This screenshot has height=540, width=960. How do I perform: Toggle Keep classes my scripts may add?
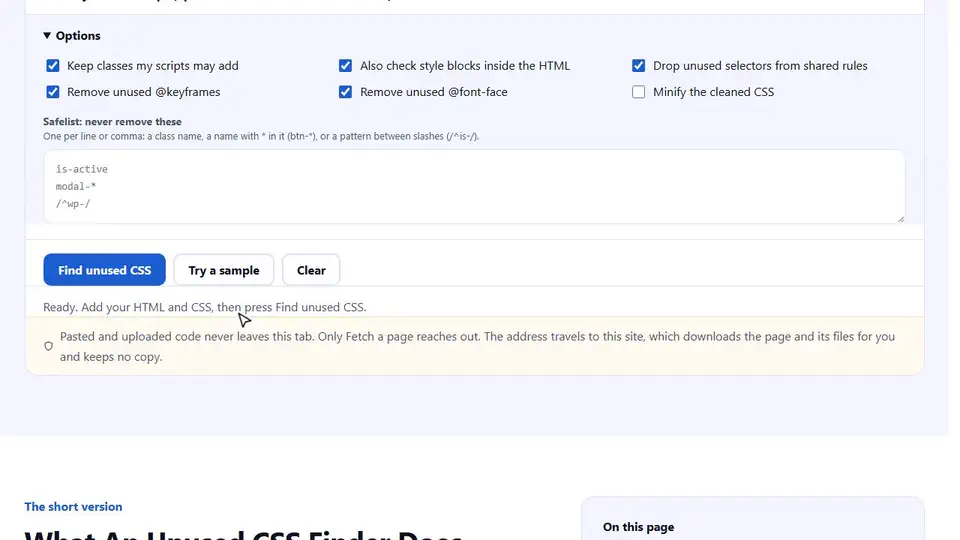[53, 66]
